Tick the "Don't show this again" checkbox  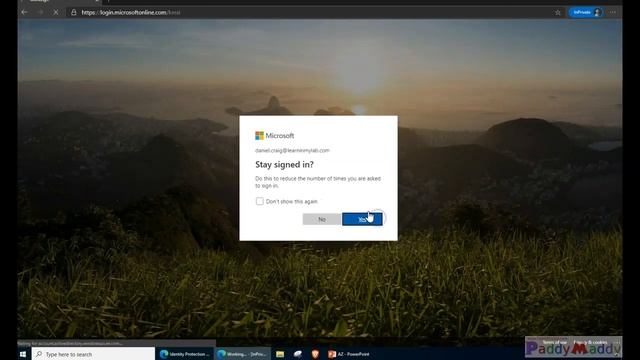coord(260,201)
